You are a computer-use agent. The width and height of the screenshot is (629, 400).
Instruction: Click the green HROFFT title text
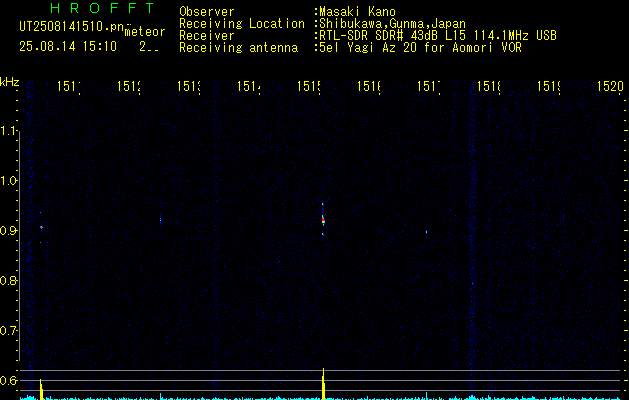(x=102, y=8)
